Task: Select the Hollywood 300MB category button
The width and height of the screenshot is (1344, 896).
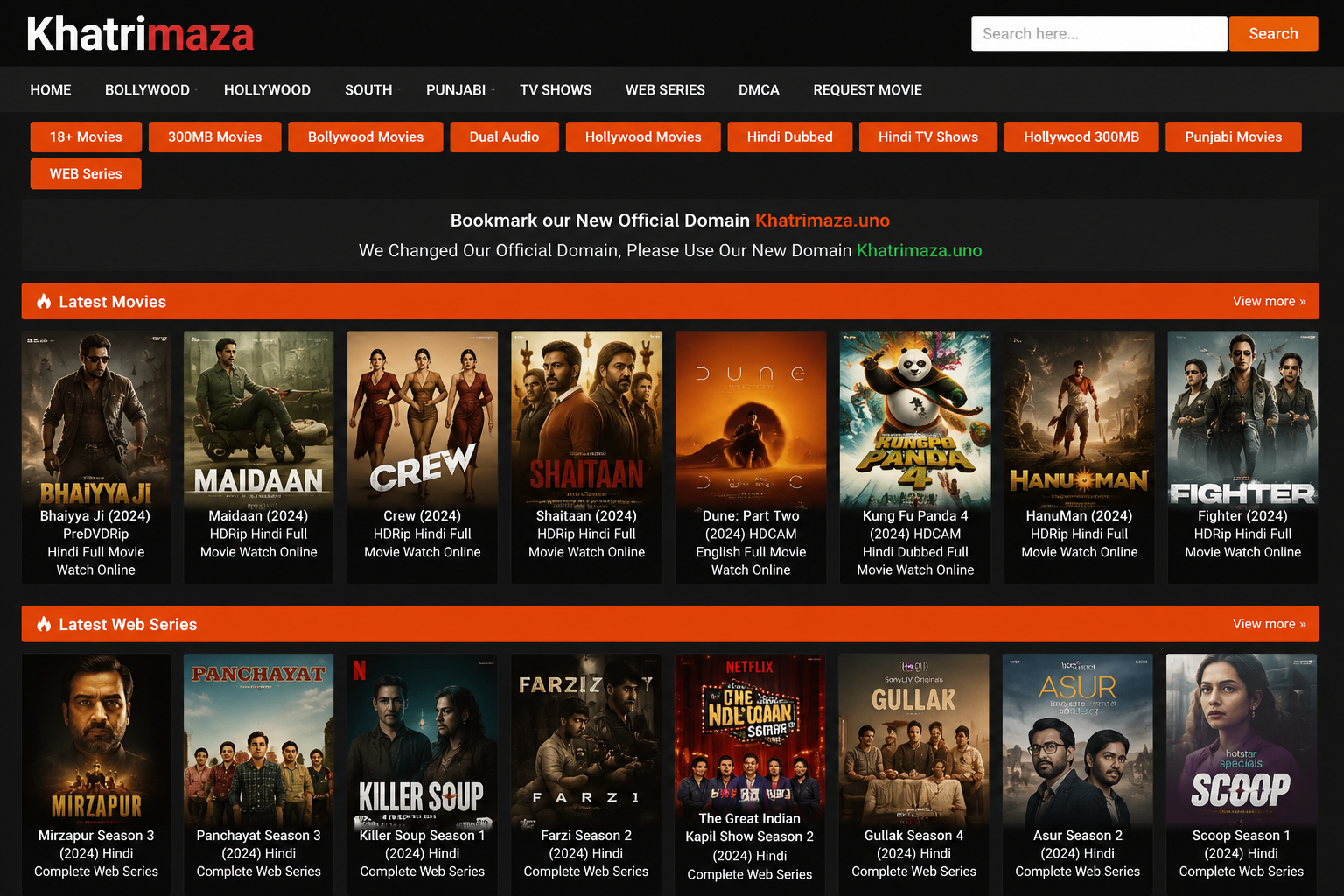Action: coord(1081,136)
